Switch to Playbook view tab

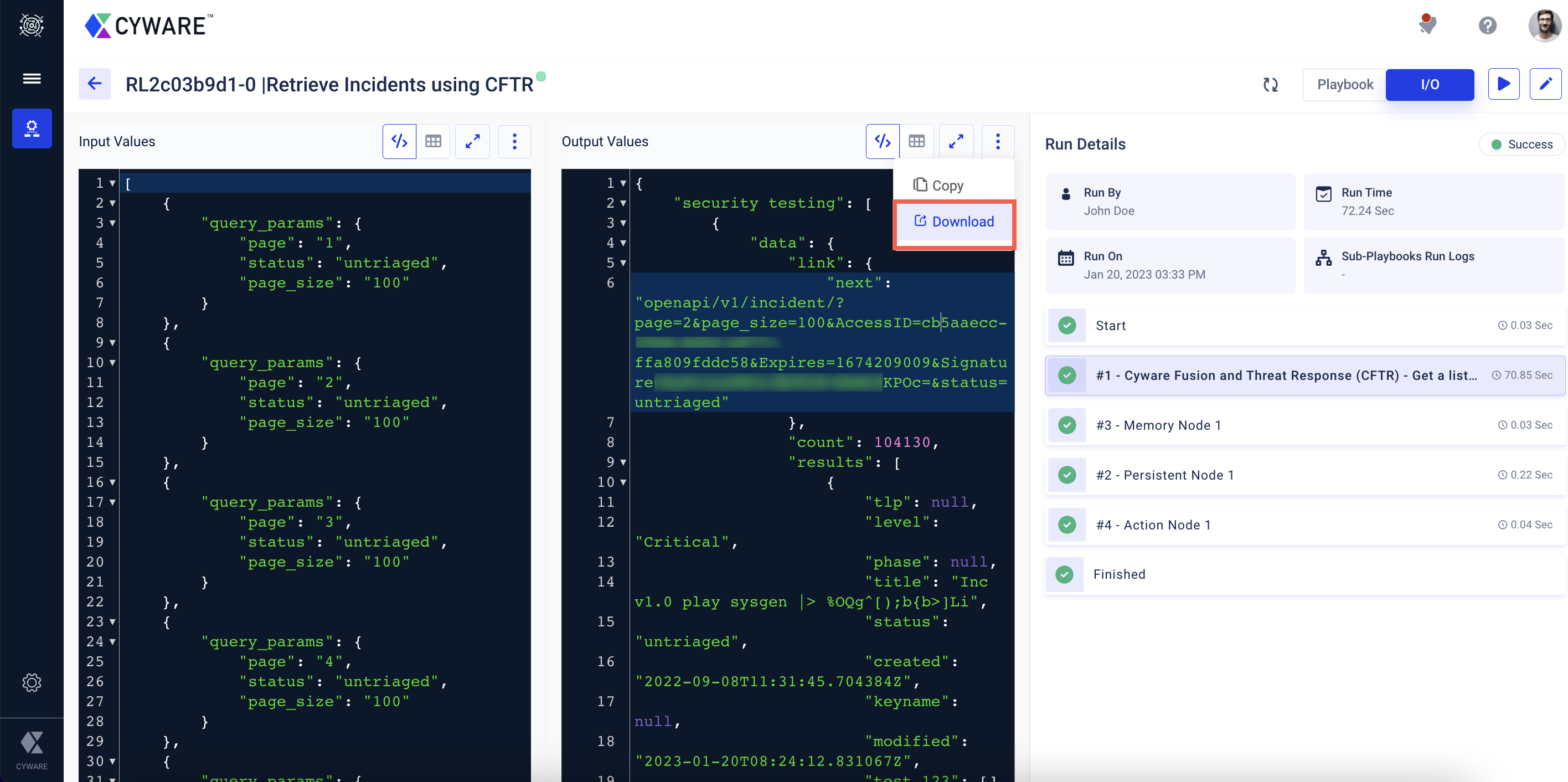click(1344, 84)
